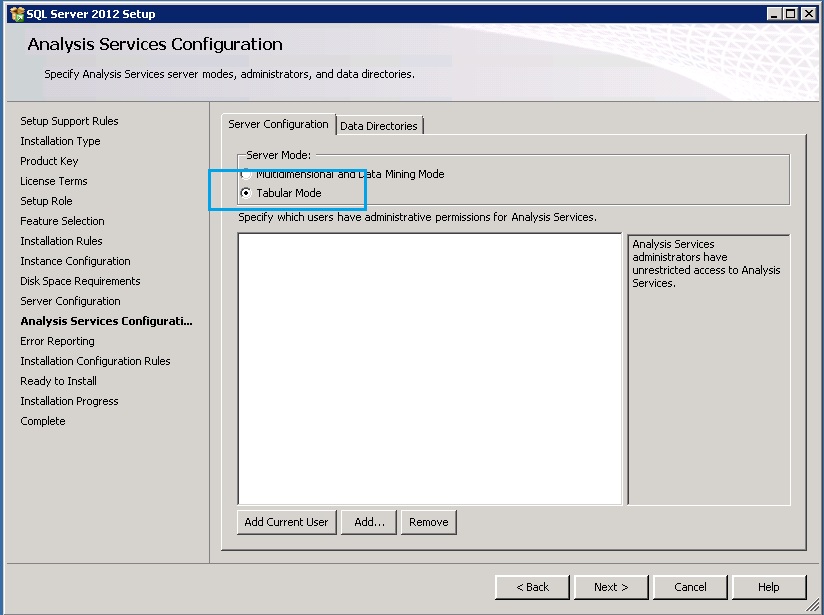Click the Remove button
824x615 pixels.
428,522
